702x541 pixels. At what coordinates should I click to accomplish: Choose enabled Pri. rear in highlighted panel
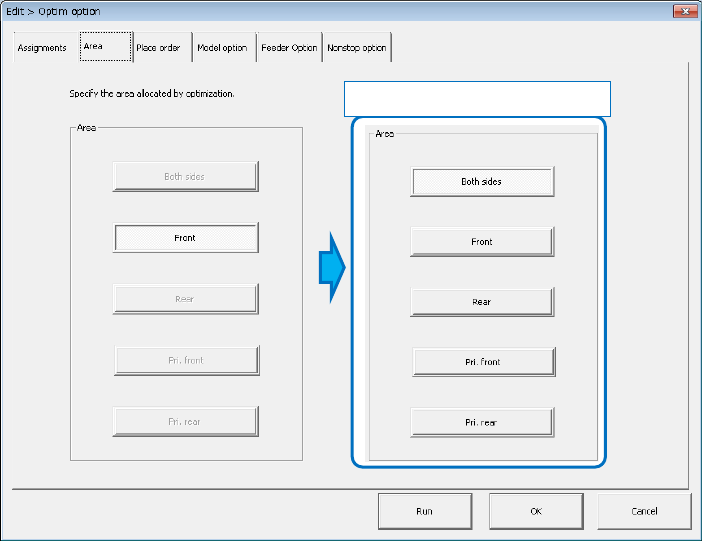pyautogui.click(x=482, y=422)
